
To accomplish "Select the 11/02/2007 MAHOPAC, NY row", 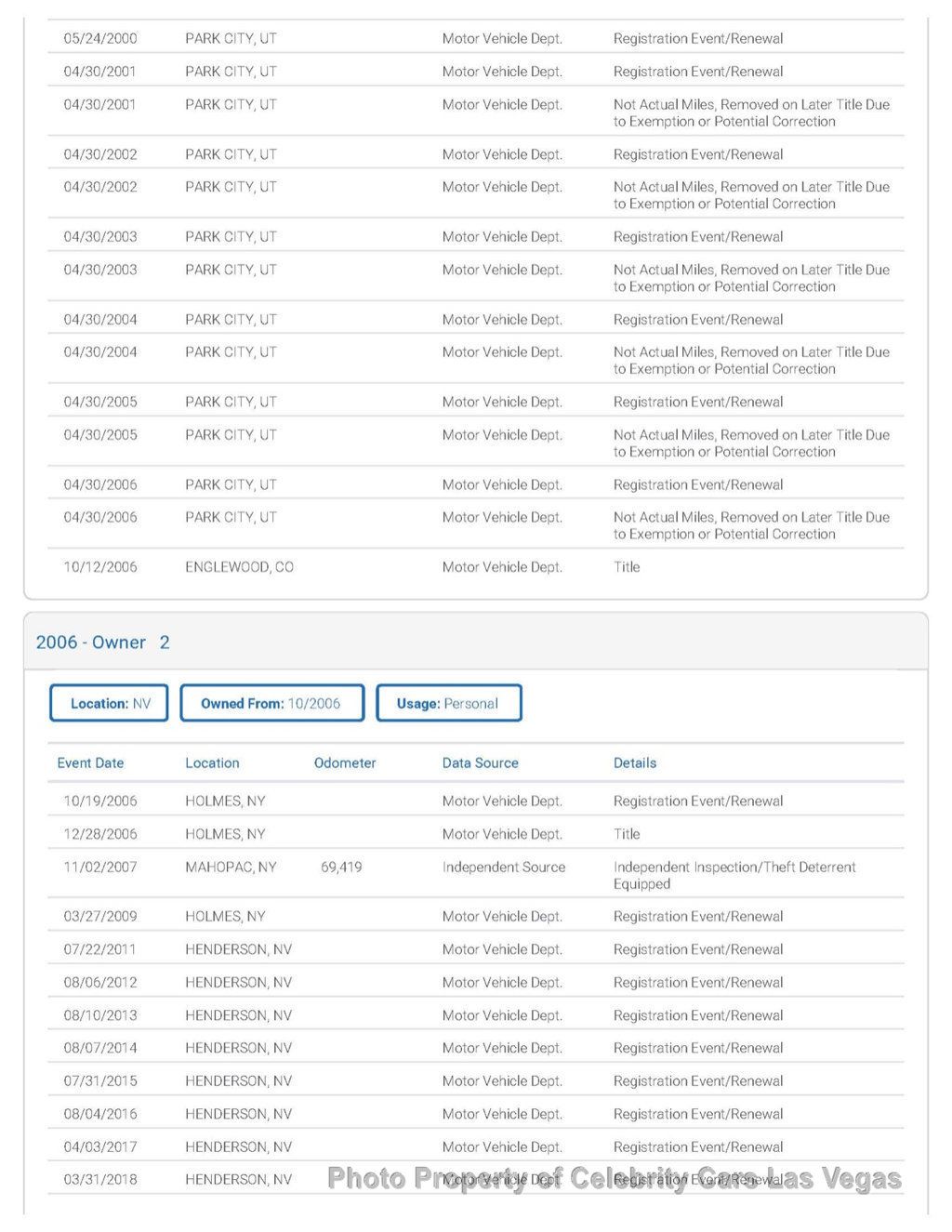I will [x=475, y=874].
